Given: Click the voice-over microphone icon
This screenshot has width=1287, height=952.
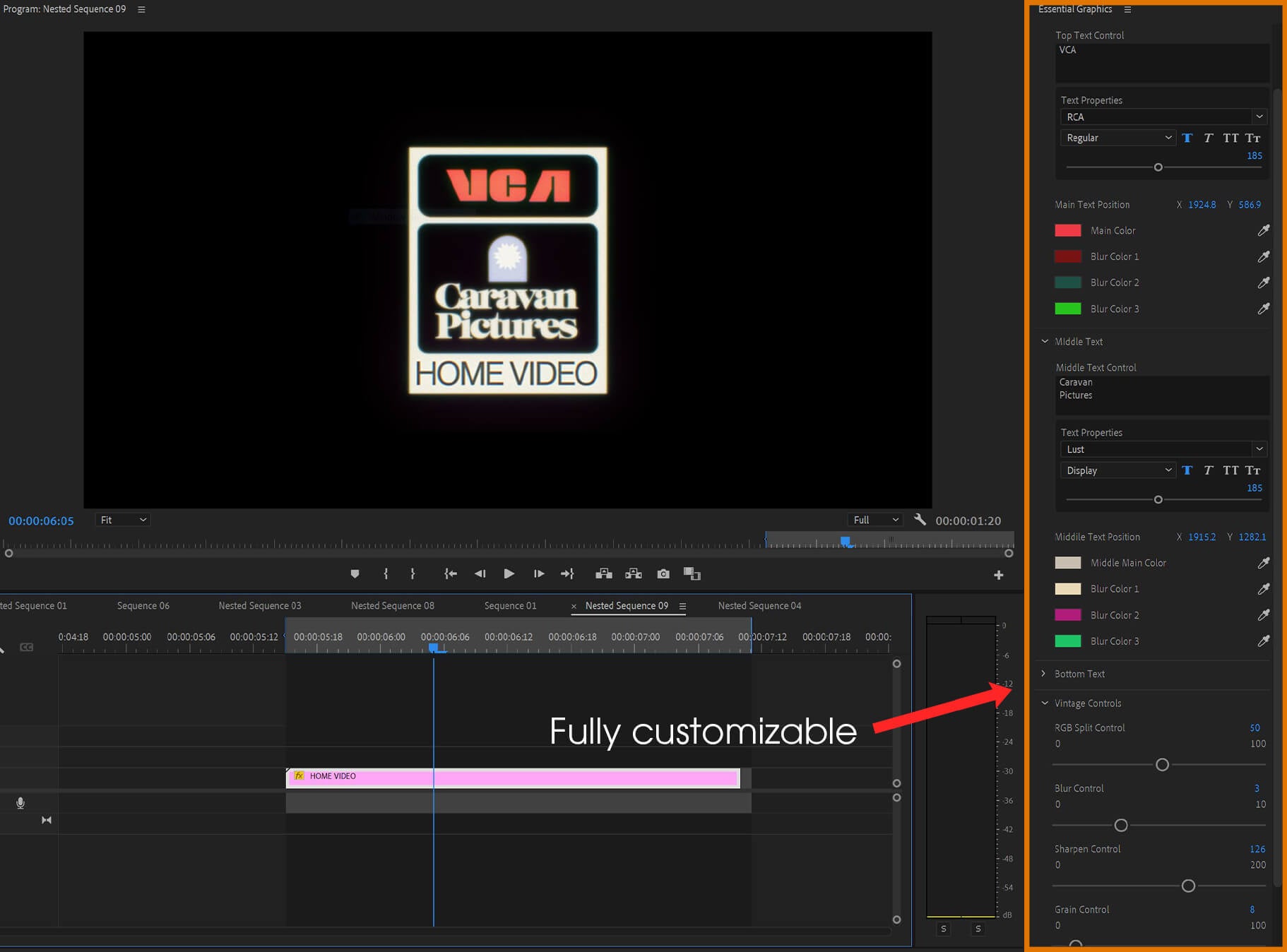Looking at the screenshot, I should (20, 803).
